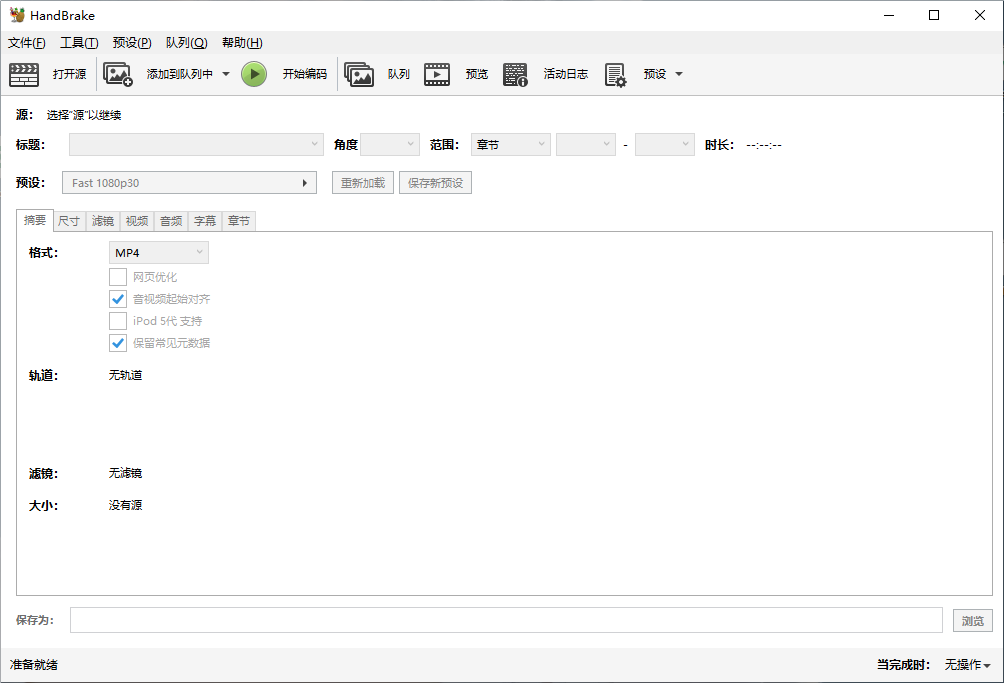This screenshot has width=1004, height=683.
Task: Click the 浏览 button
Action: (x=973, y=621)
